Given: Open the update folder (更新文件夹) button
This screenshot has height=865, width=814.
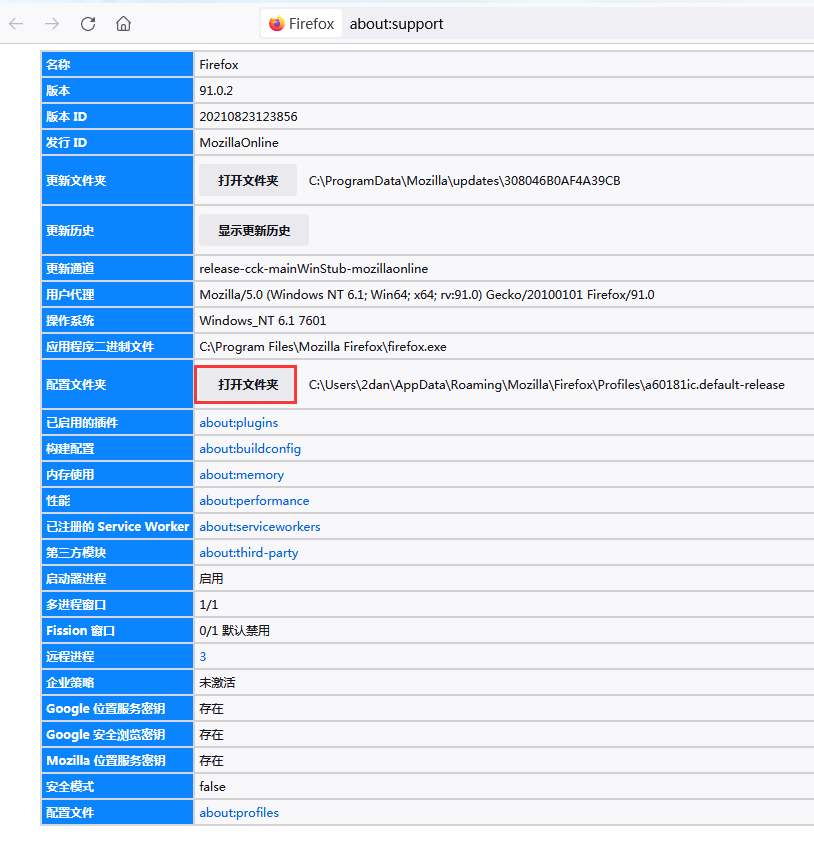Looking at the screenshot, I should pyautogui.click(x=248, y=180).
